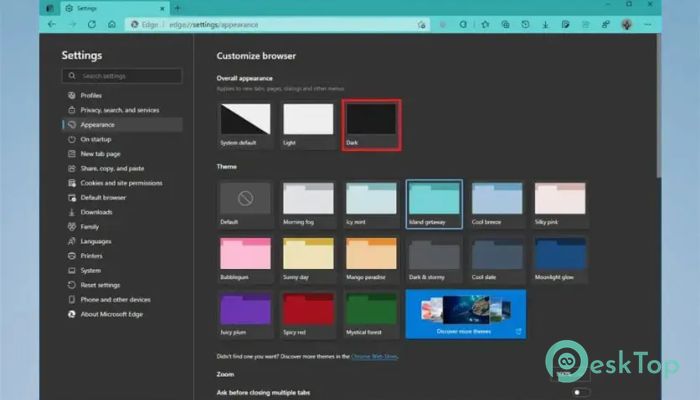
Task: Select the Moonlight glow theme
Action: click(x=560, y=259)
